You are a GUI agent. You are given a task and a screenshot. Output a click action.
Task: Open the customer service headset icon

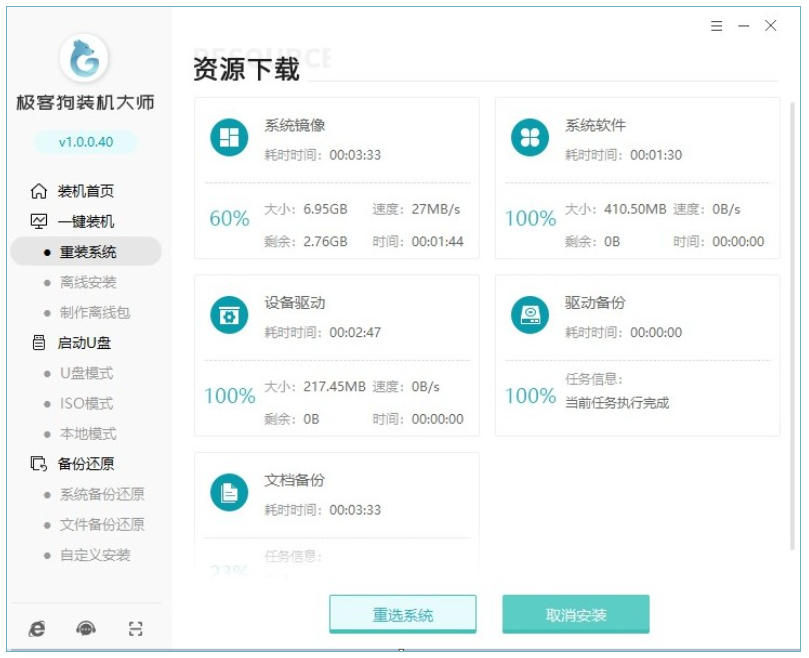86,629
